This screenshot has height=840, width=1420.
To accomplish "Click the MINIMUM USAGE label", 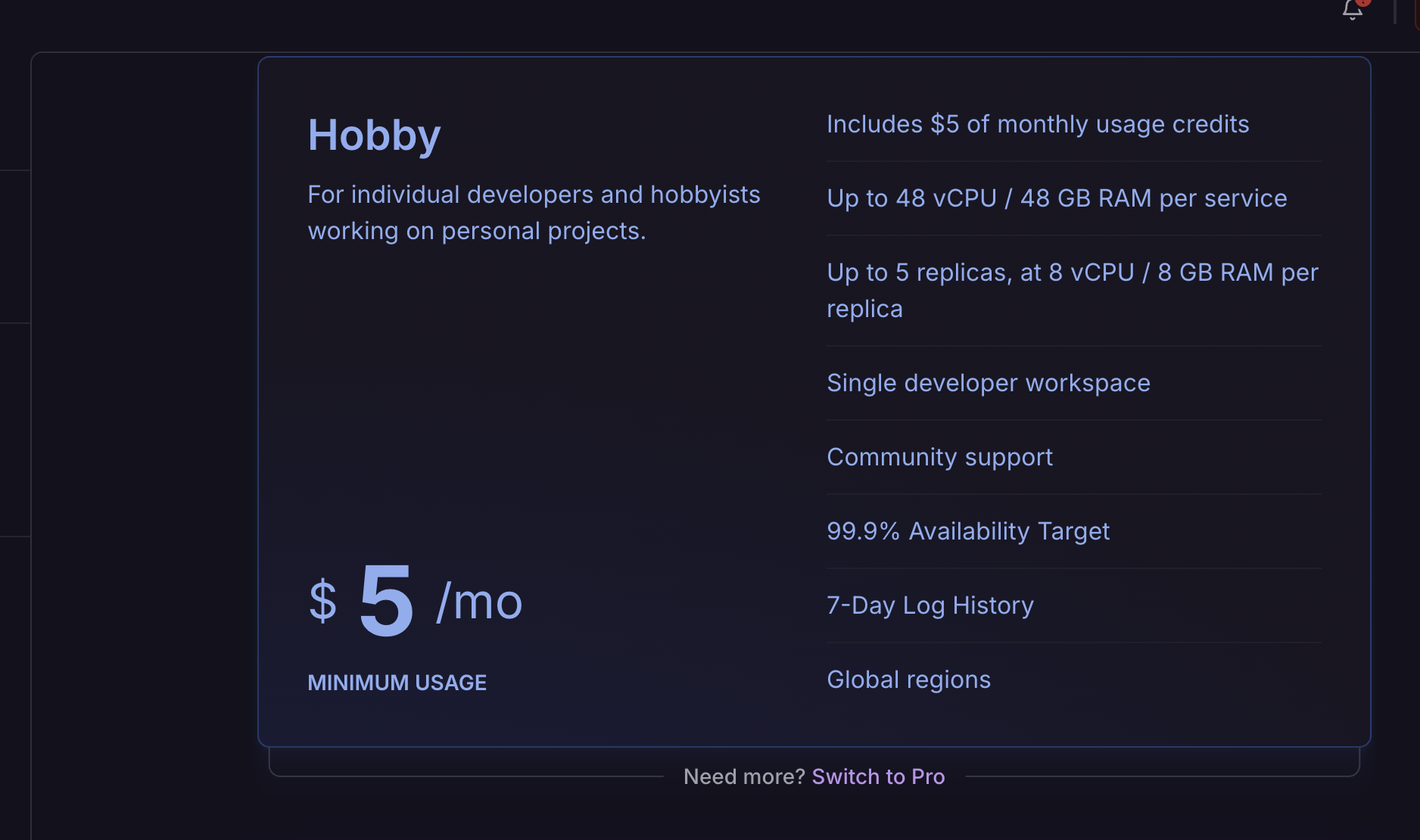I will click(397, 683).
